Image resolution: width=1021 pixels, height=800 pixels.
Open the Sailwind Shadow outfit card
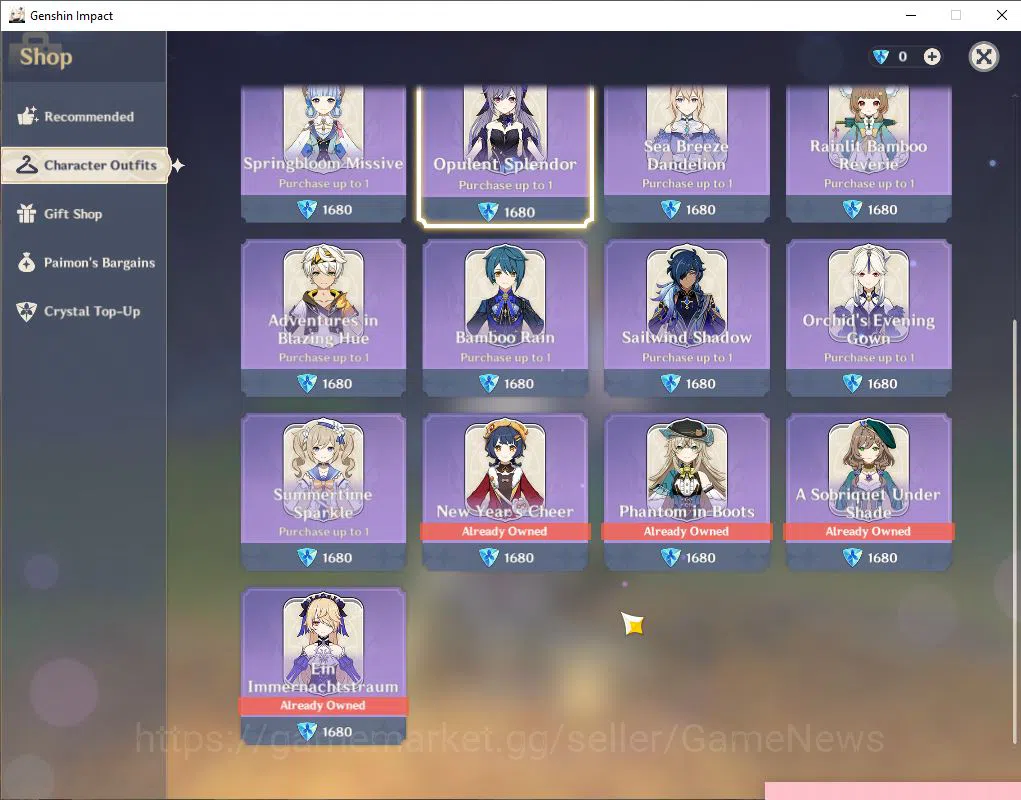687,318
